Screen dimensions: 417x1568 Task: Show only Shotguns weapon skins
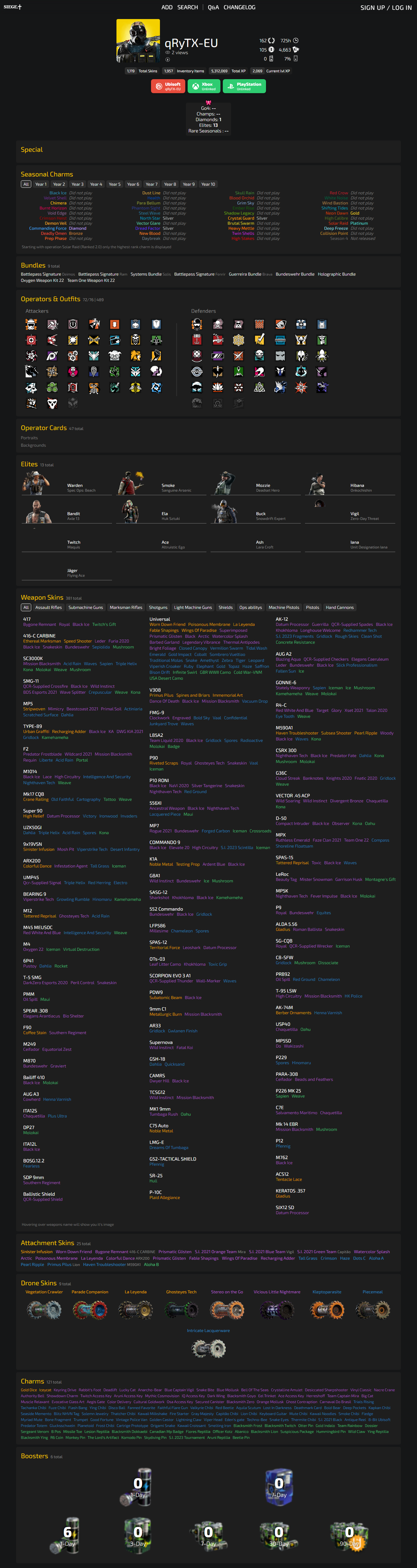coord(158,607)
